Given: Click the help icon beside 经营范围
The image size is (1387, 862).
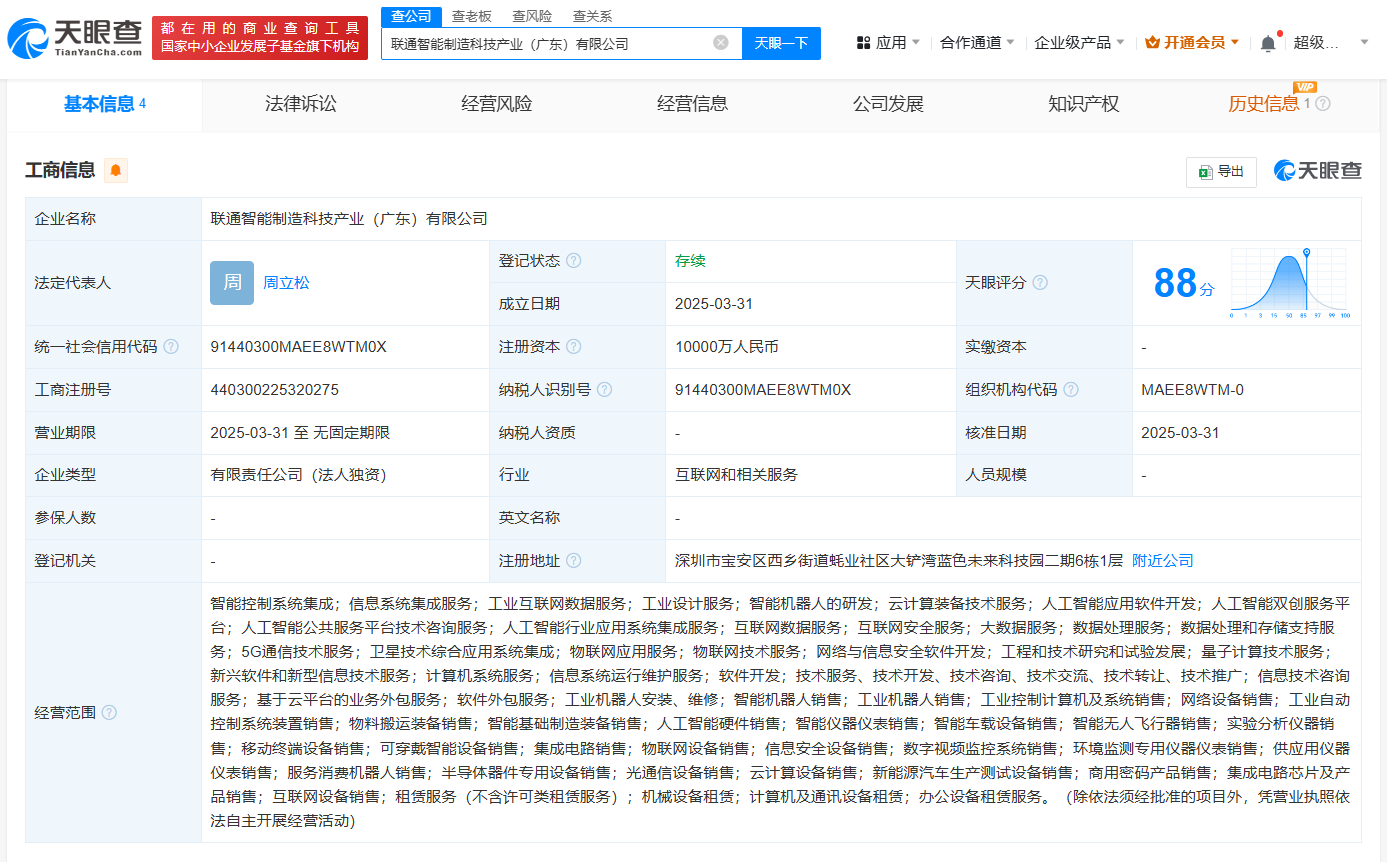Looking at the screenshot, I should (x=109, y=712).
